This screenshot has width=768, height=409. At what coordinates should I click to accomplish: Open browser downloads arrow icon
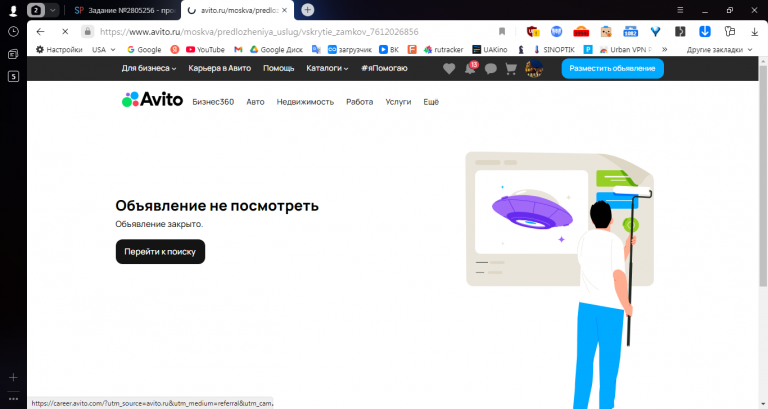tap(754, 31)
